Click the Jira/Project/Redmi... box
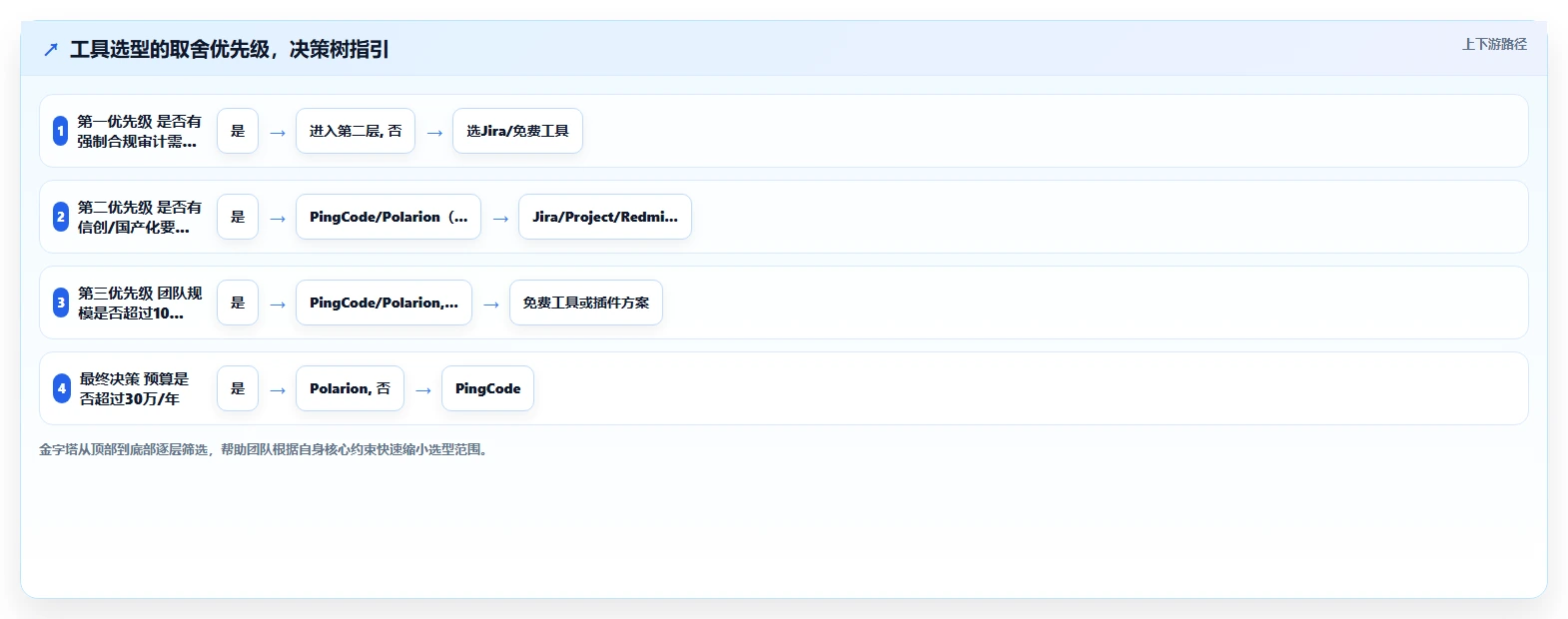1568x619 pixels. pos(605,217)
